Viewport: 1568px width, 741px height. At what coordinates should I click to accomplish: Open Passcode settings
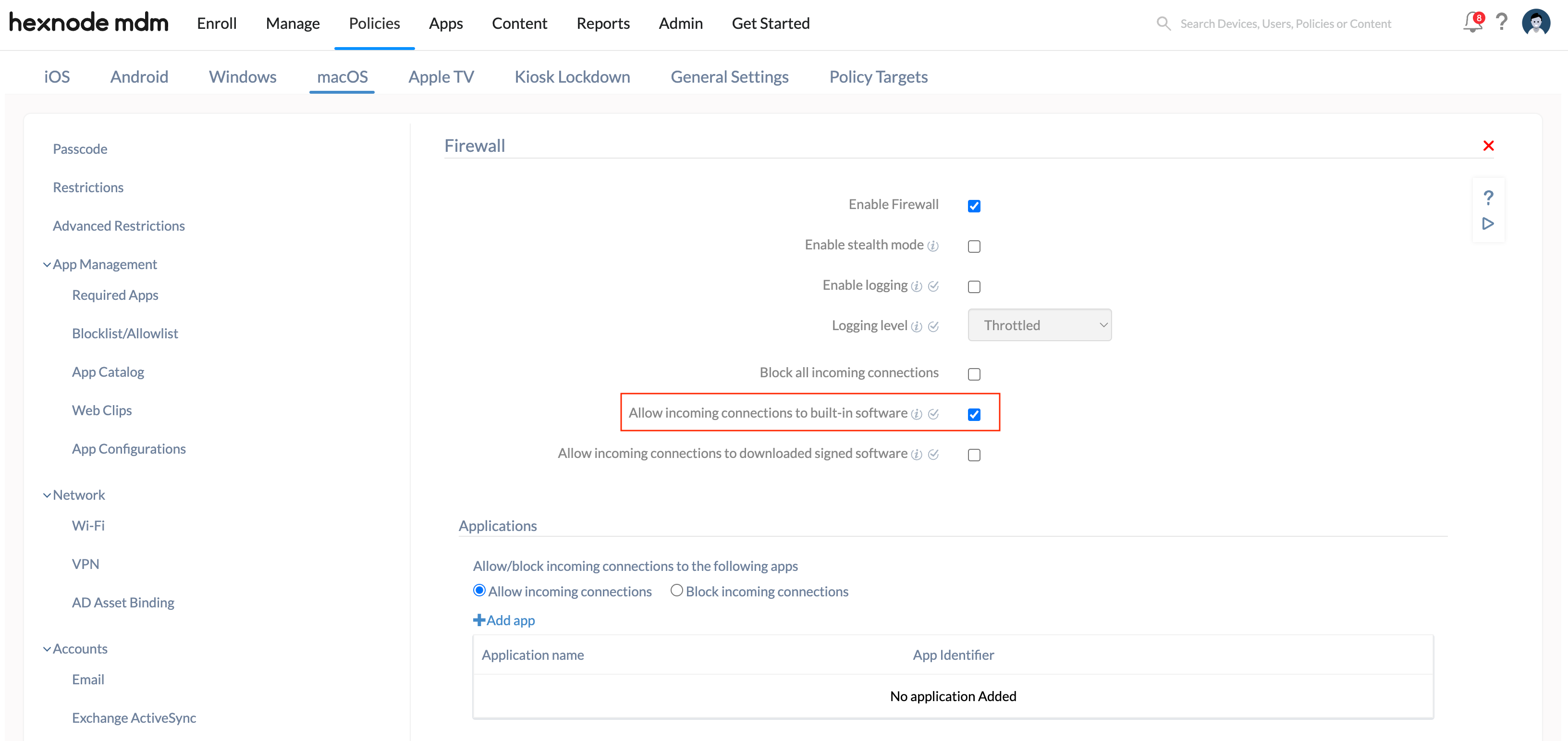(x=80, y=149)
